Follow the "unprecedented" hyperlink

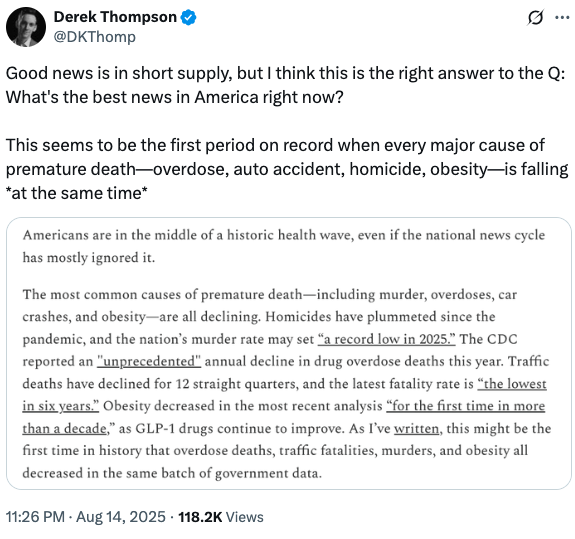coord(149,361)
